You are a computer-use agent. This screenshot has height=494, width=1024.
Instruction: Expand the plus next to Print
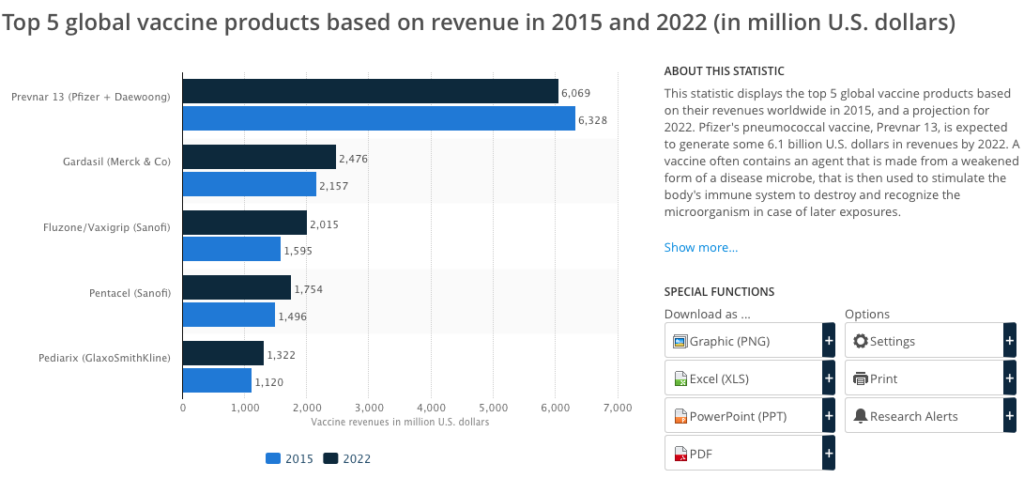tap(1010, 378)
